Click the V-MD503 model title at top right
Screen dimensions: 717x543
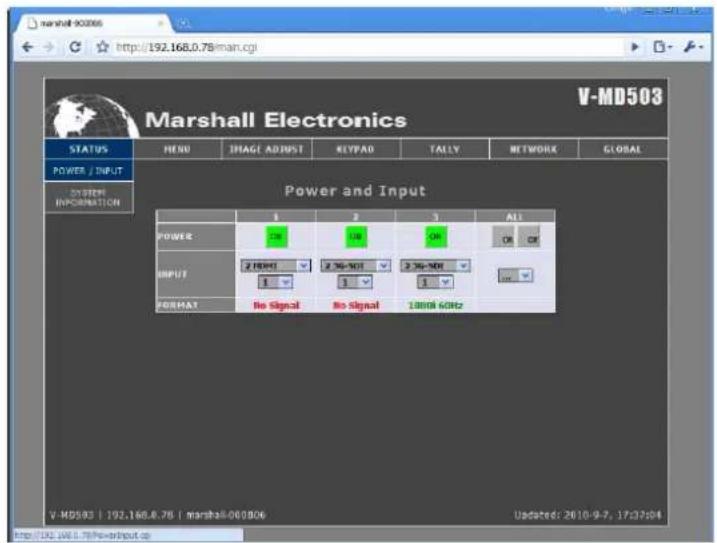coord(620,97)
